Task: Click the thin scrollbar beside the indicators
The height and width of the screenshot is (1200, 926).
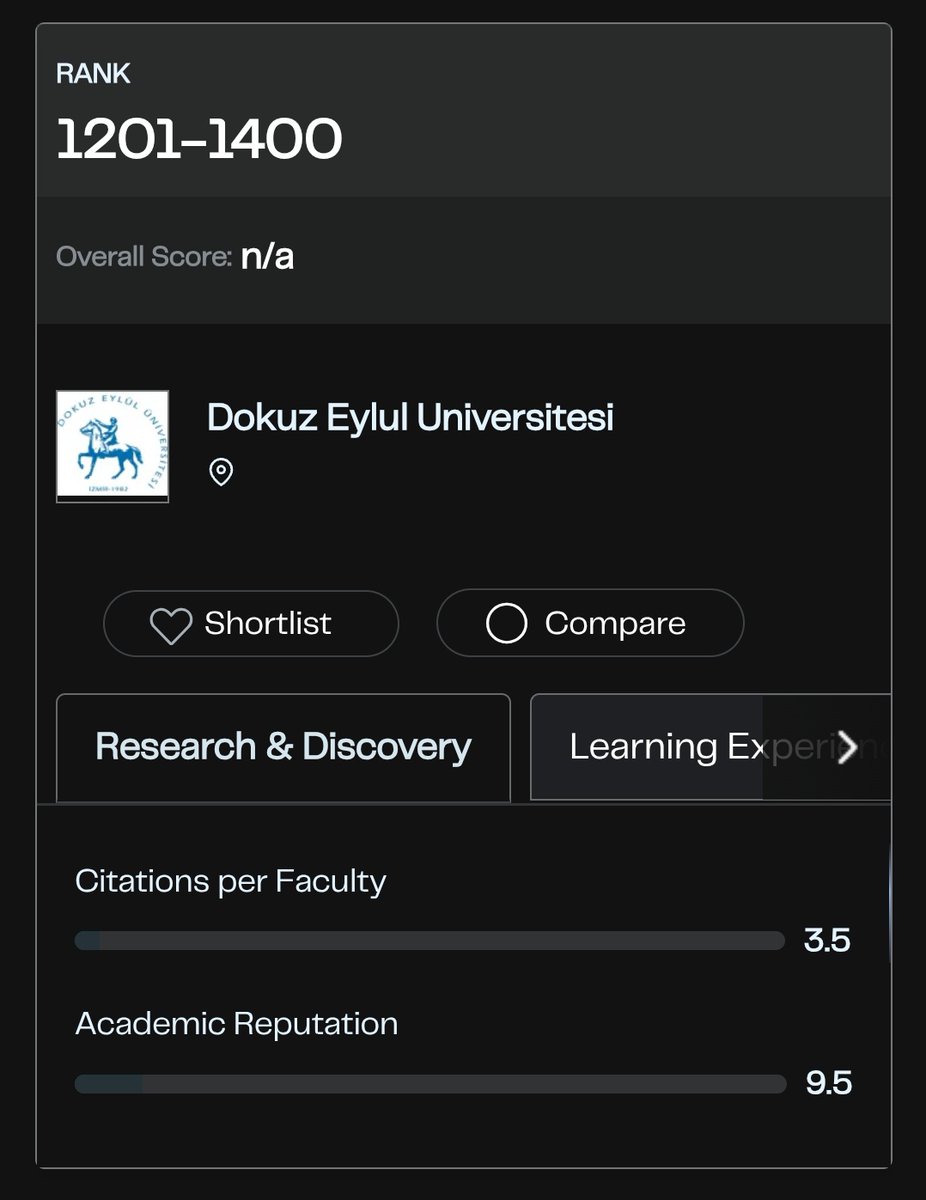Action: pos(889,903)
